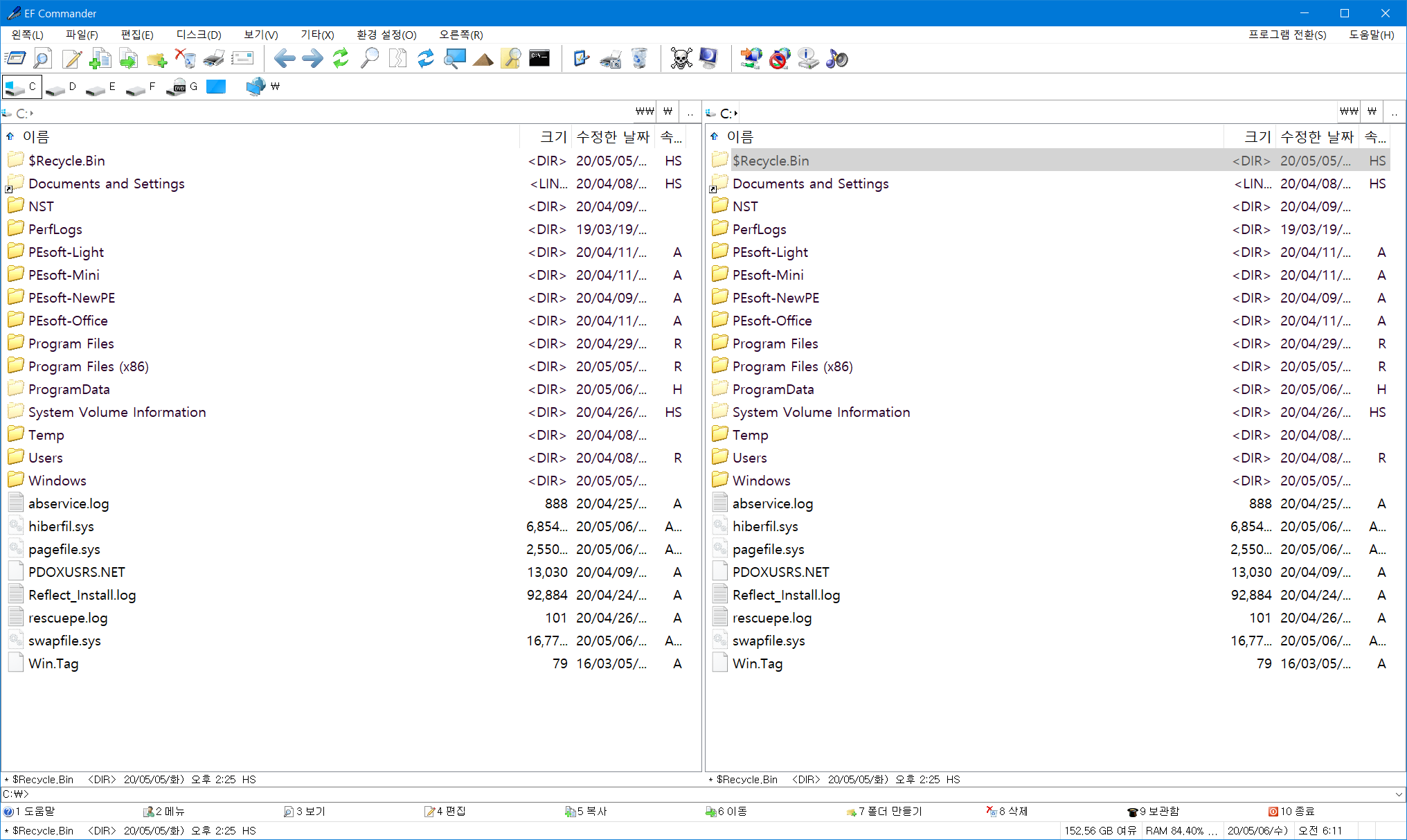This screenshot has height=840, width=1407.
Task: Select hiberfil.sys in left panel
Action: (61, 526)
